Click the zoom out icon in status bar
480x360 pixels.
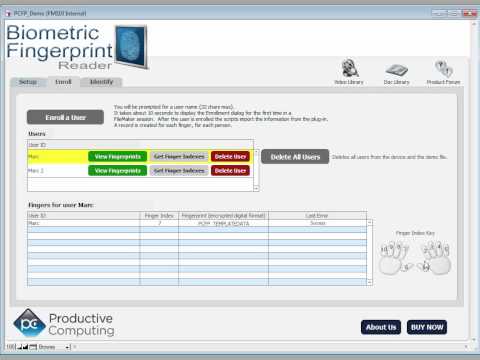(20, 347)
